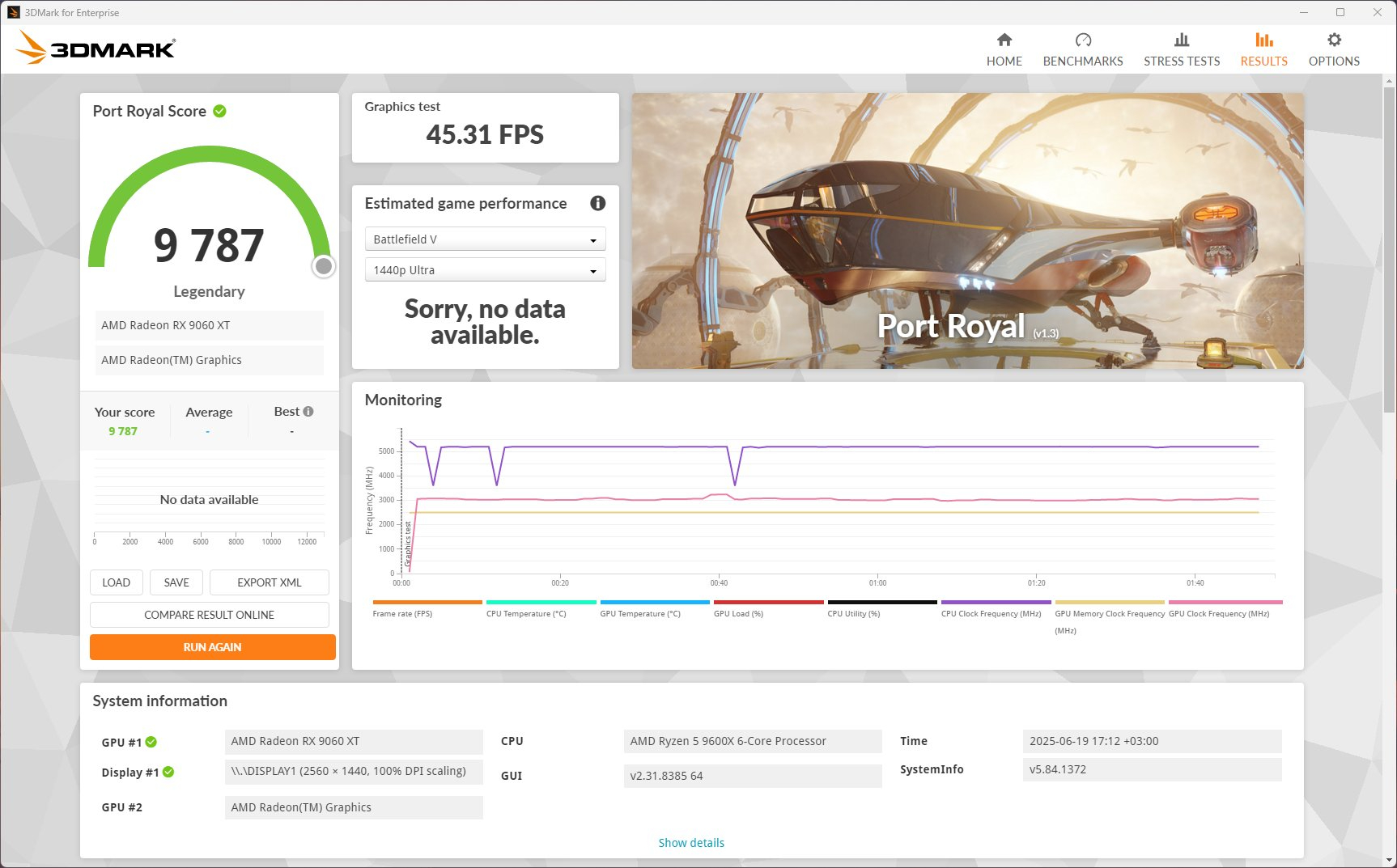
Task: Toggle the GPU Memory Clock Frequency legend
Action: 1110,616
